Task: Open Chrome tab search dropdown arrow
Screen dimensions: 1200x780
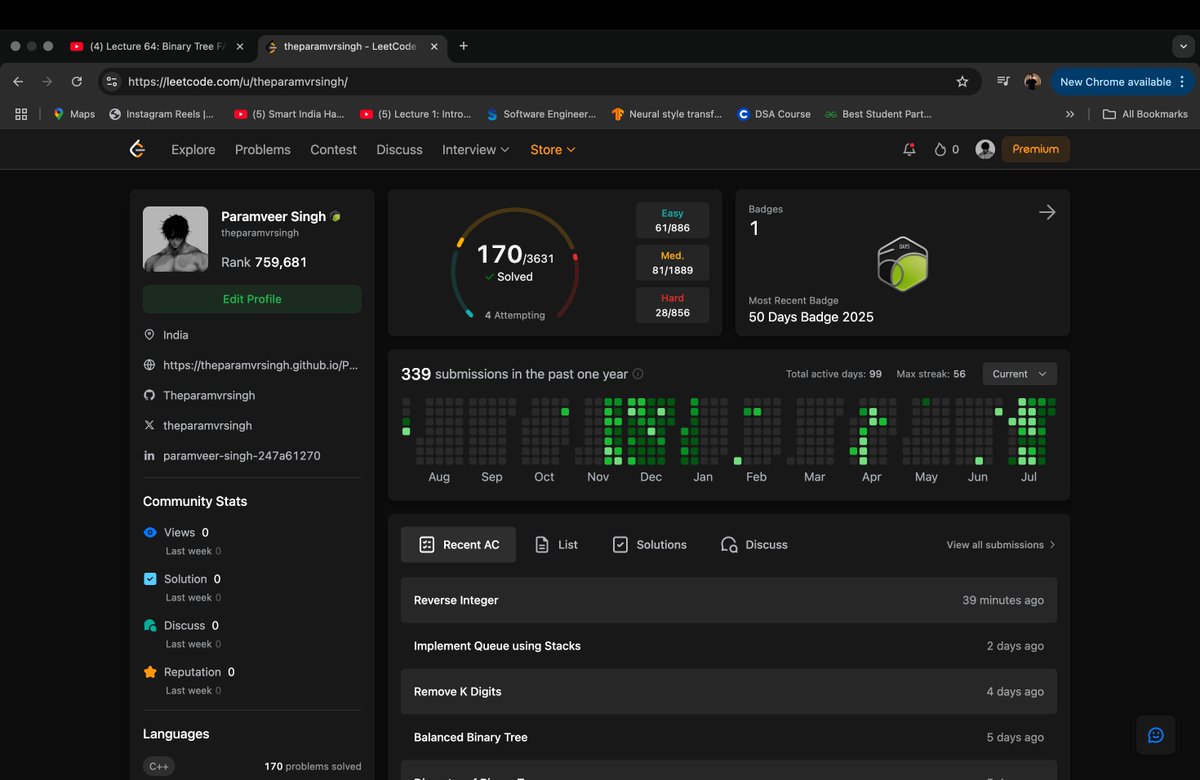Action: point(1182,46)
